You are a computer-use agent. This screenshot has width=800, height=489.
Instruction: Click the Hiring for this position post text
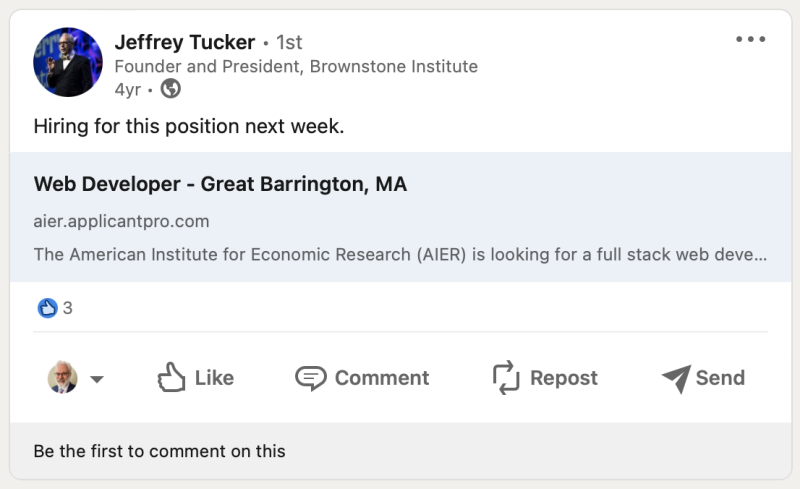(189, 126)
